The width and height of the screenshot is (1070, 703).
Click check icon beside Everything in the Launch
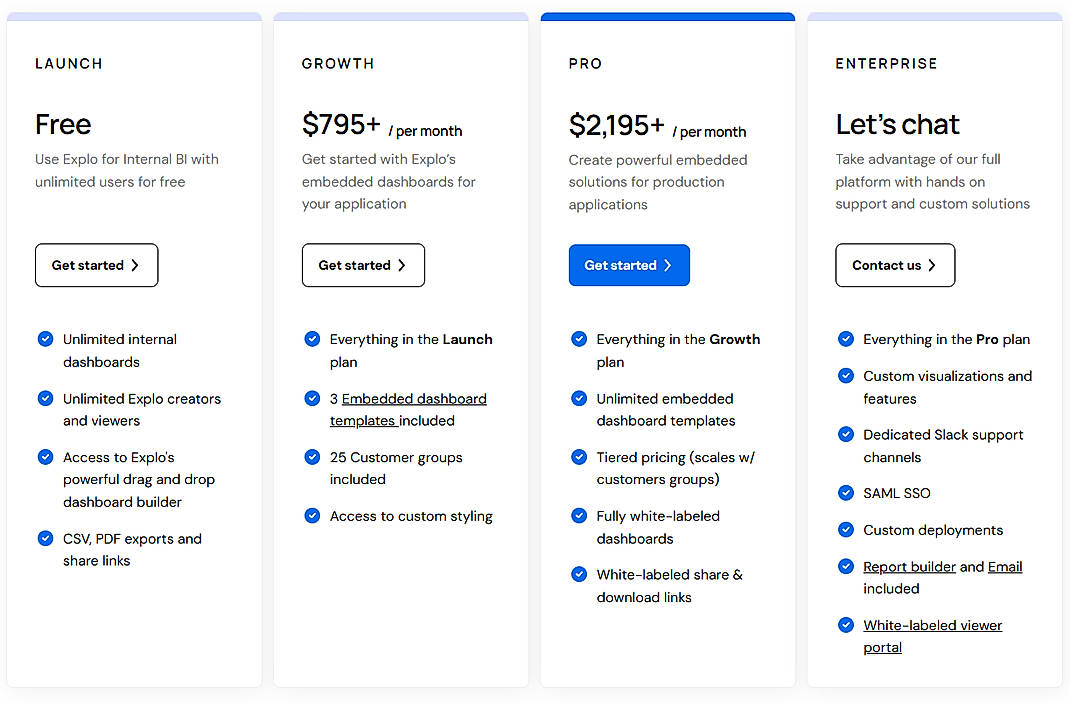tap(313, 339)
